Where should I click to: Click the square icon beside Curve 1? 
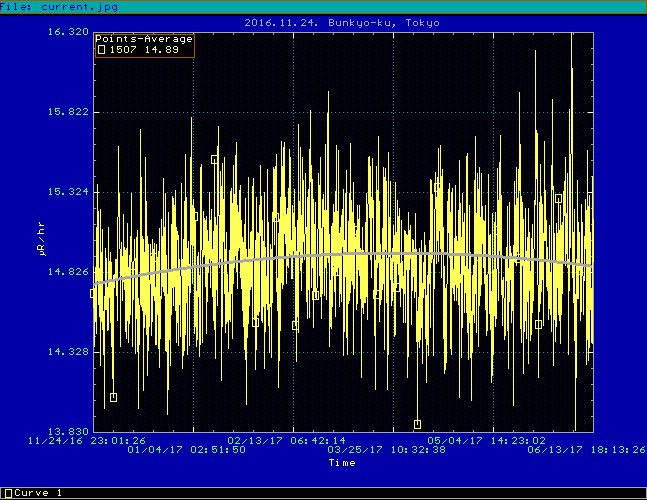(x=8, y=493)
